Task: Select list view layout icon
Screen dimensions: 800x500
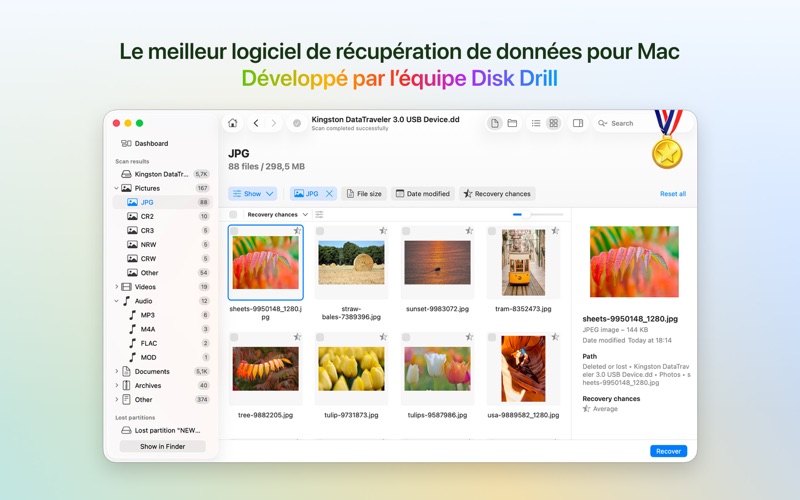Action: [x=536, y=123]
